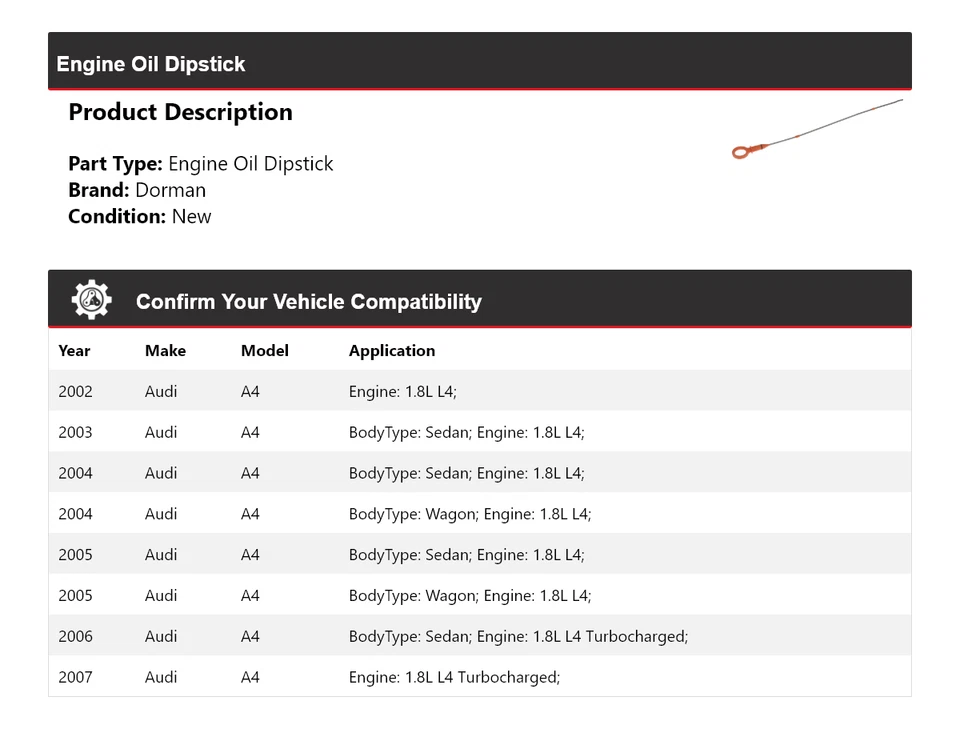Click the 2007 Turbocharged engine application text

(454, 677)
